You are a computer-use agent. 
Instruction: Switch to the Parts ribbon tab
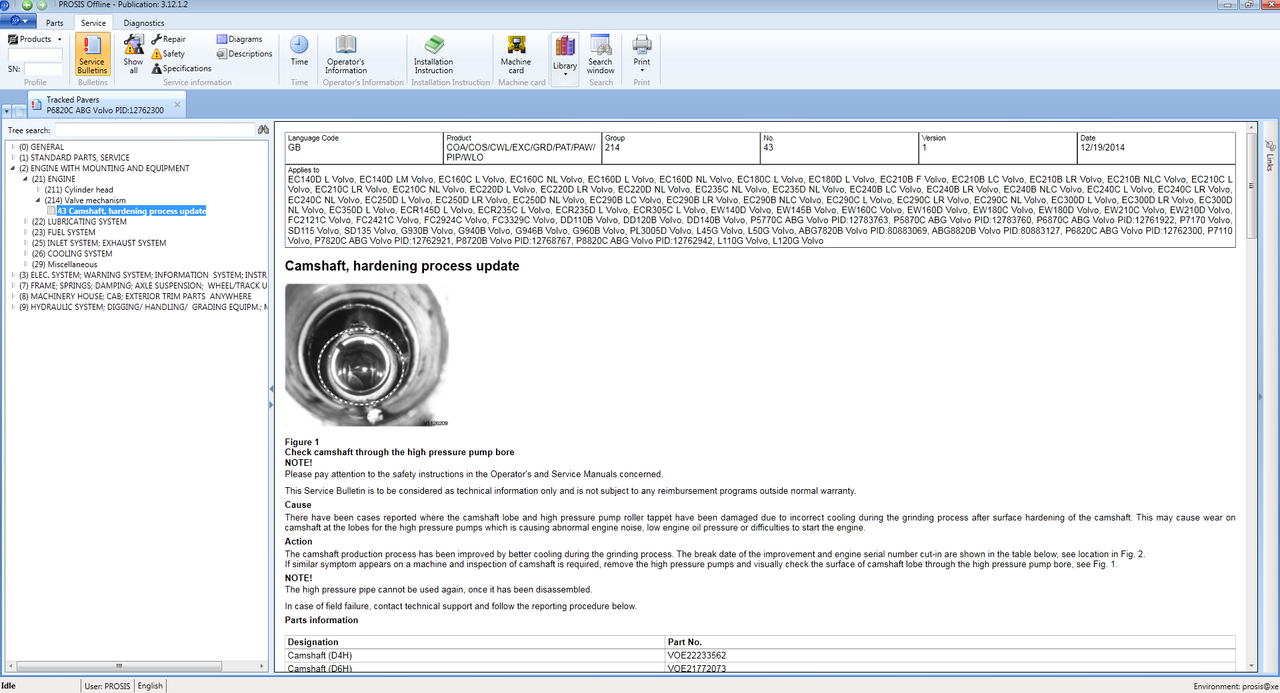54,22
